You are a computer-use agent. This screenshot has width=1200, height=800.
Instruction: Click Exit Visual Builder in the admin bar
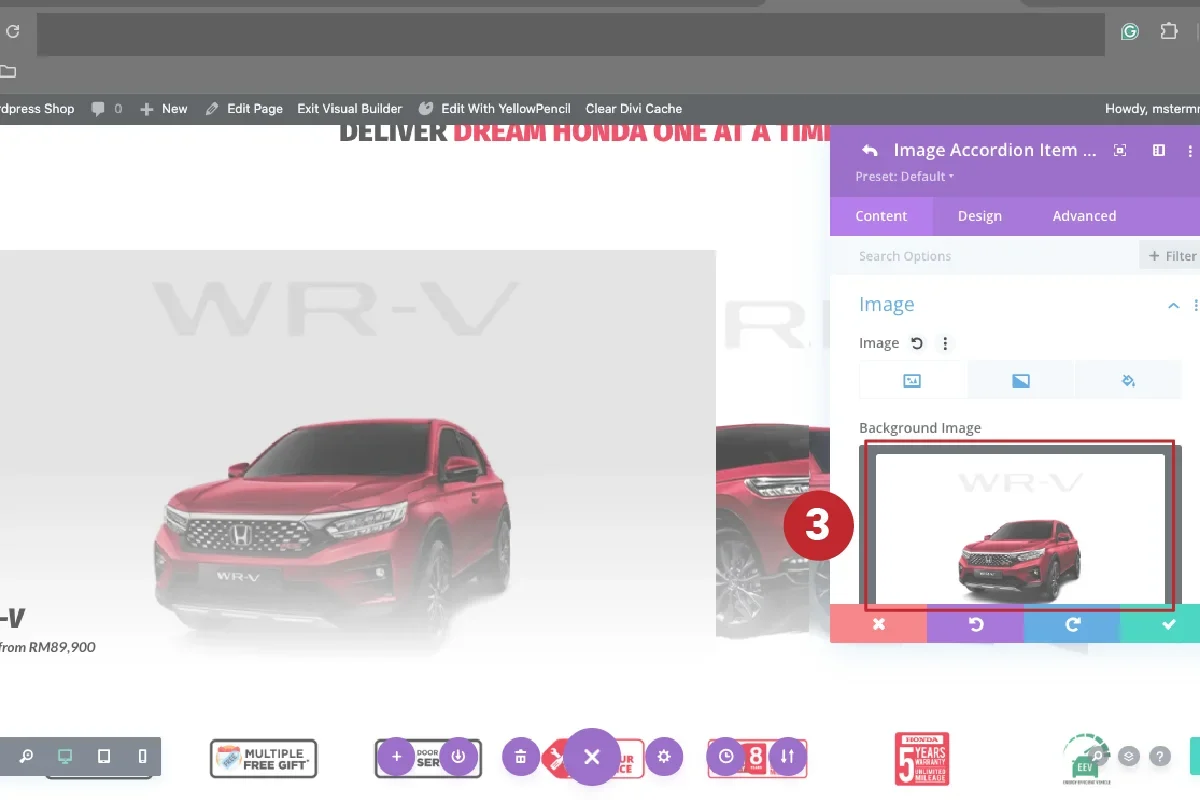pos(349,108)
